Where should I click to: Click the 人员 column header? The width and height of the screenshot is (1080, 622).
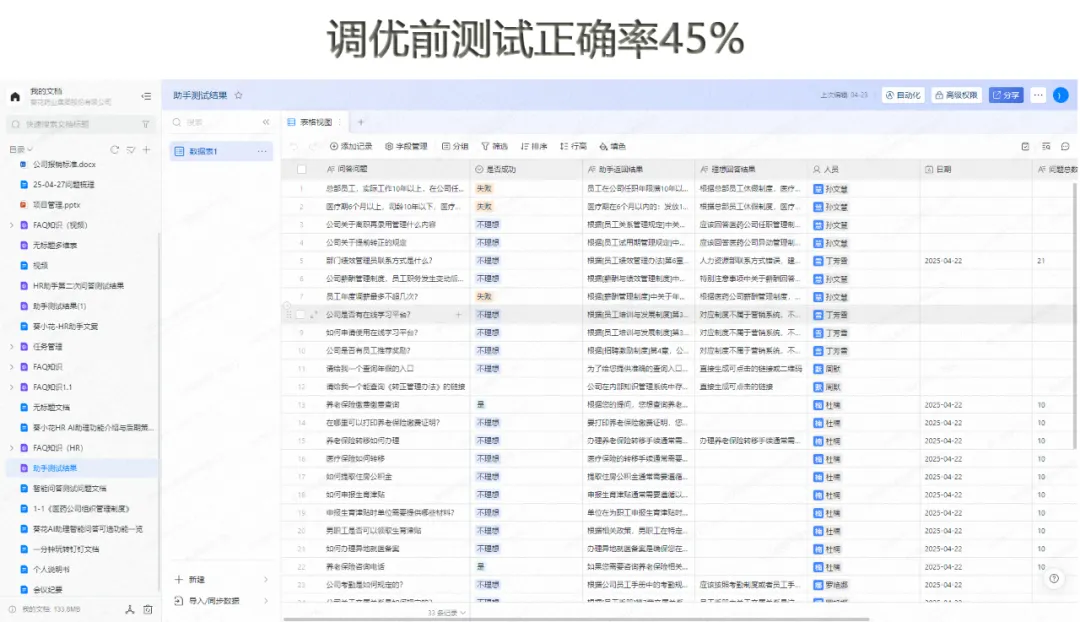pos(864,169)
